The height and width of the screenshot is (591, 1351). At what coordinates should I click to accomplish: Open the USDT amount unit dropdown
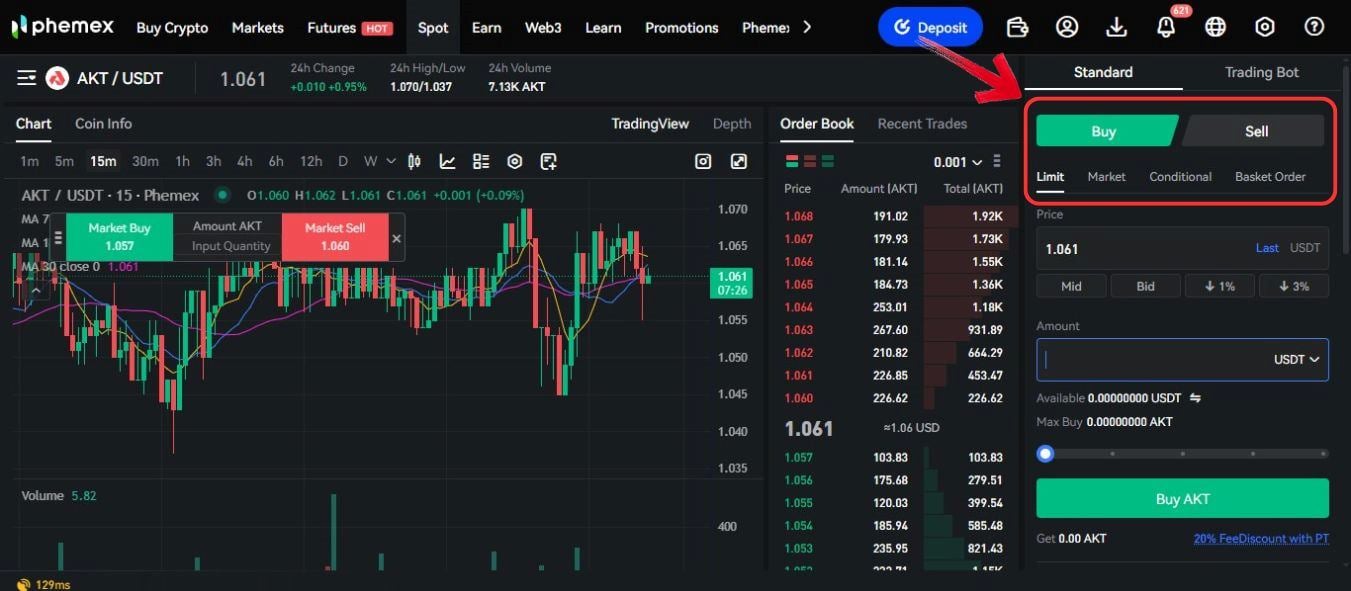point(1296,359)
